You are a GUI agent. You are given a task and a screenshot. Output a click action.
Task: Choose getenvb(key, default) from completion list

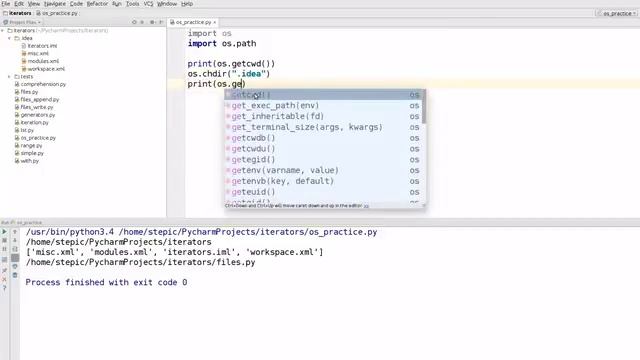[x=324, y=181]
